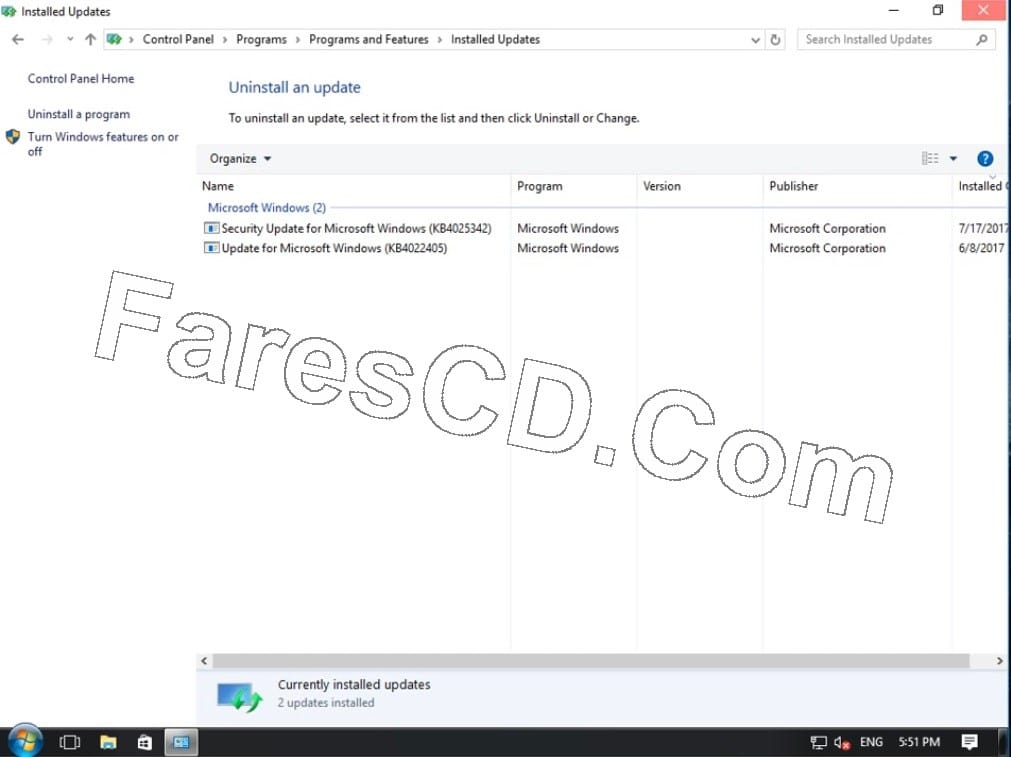Click the 6/8/2017 installed date cell
This screenshot has height=757, width=1011.
click(x=981, y=248)
